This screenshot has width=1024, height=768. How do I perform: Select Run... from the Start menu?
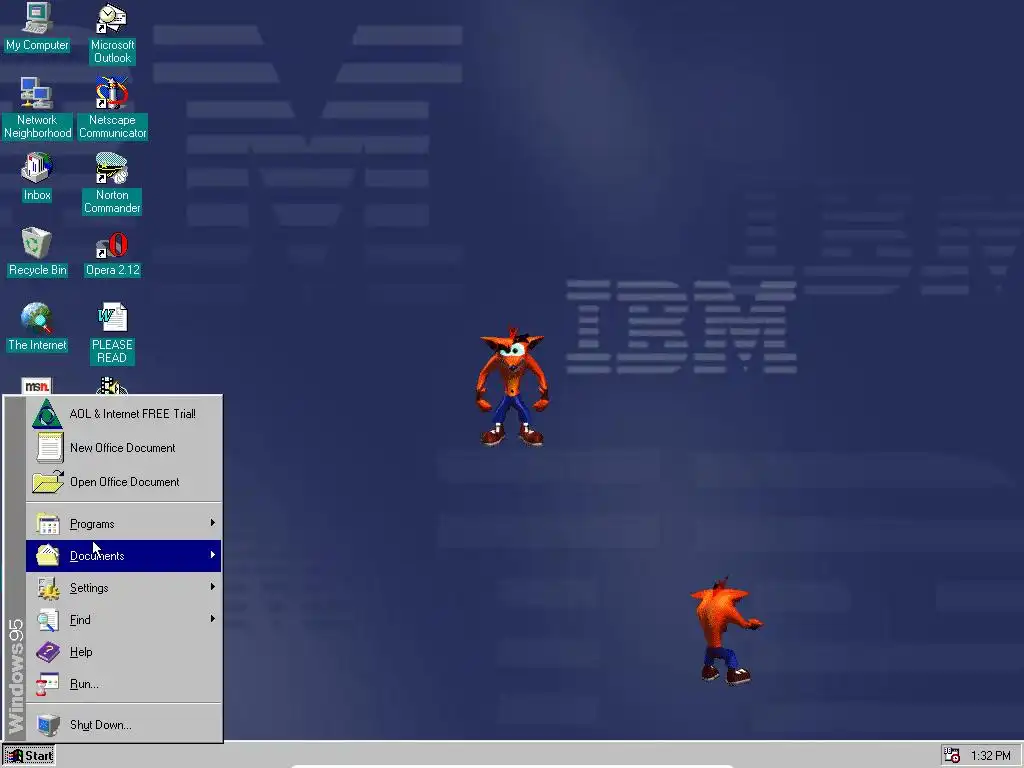pos(124,684)
